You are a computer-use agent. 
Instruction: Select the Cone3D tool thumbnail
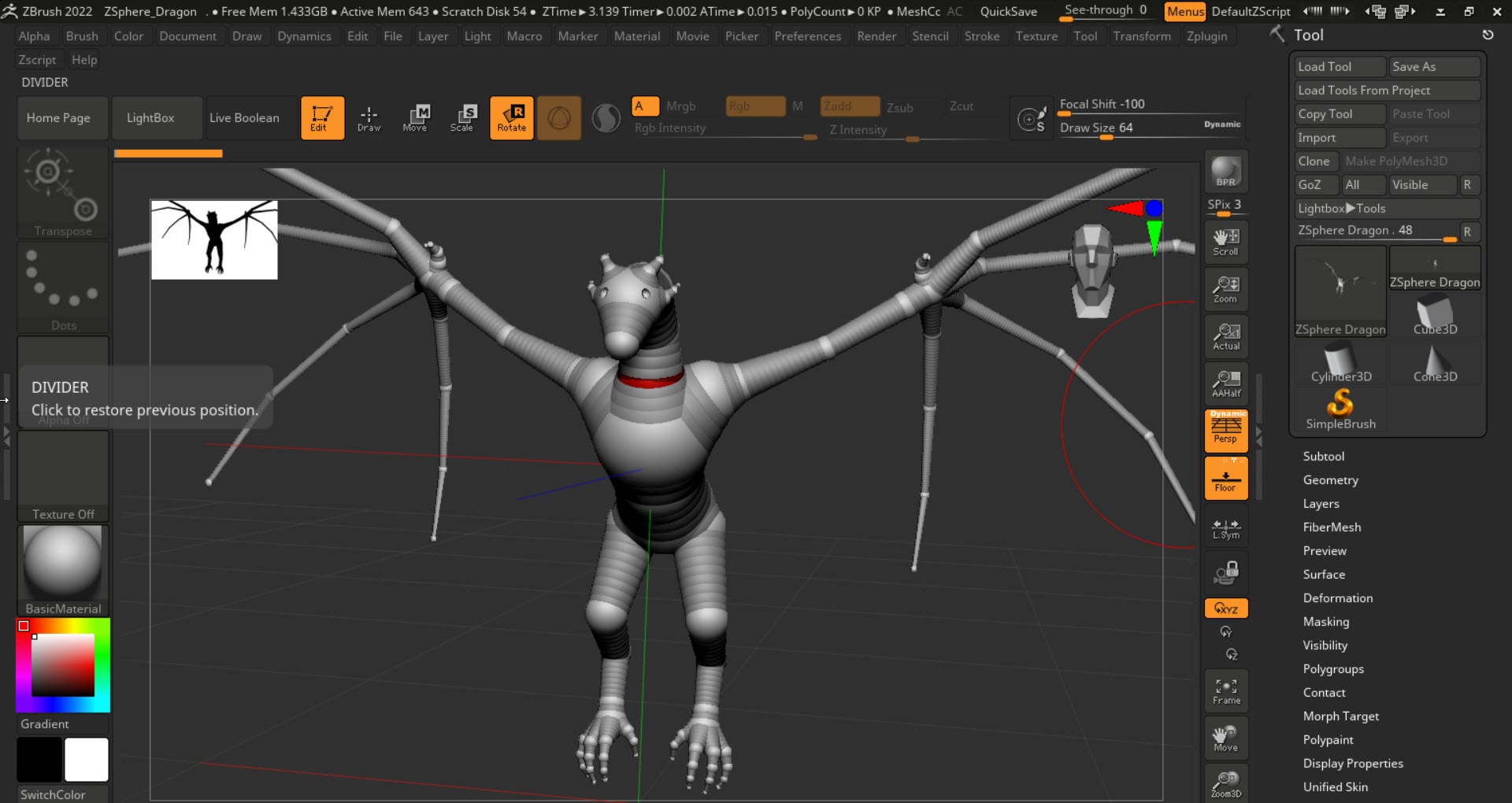pos(1435,363)
